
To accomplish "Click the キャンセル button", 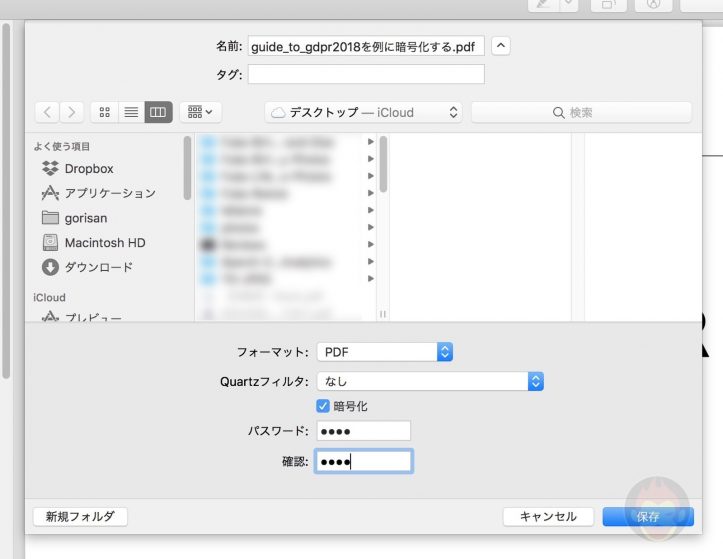I will (x=548, y=517).
